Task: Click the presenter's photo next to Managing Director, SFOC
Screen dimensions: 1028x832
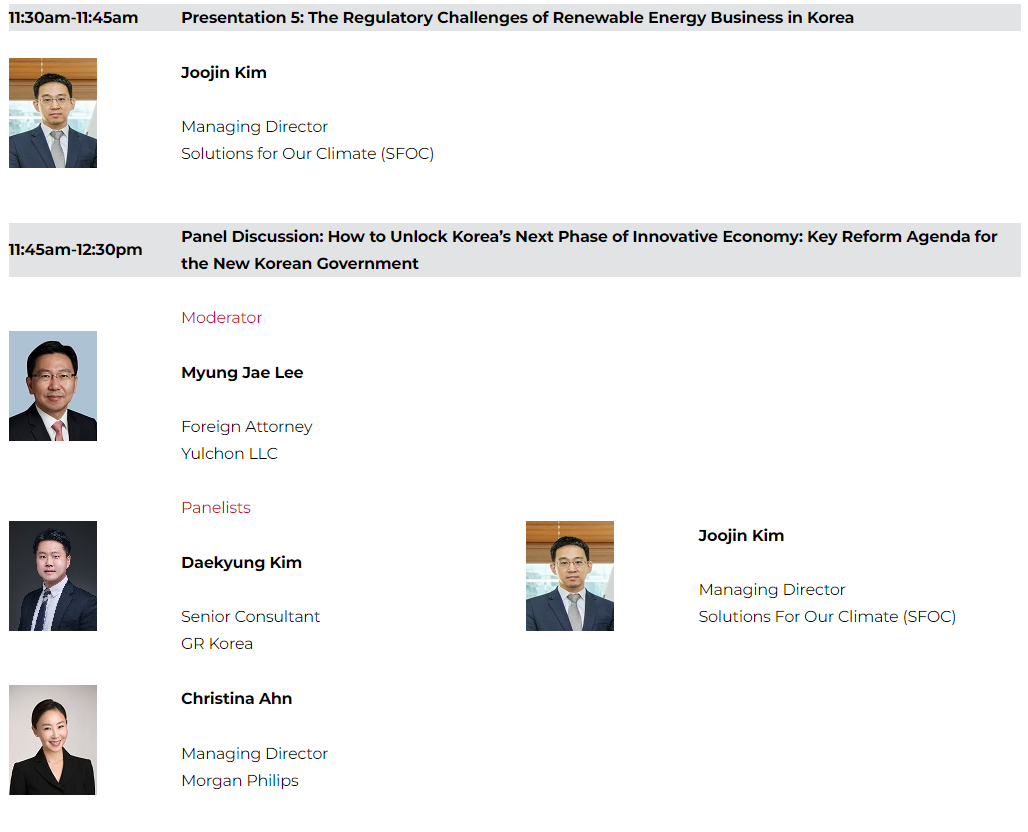Action: pyautogui.click(x=53, y=113)
